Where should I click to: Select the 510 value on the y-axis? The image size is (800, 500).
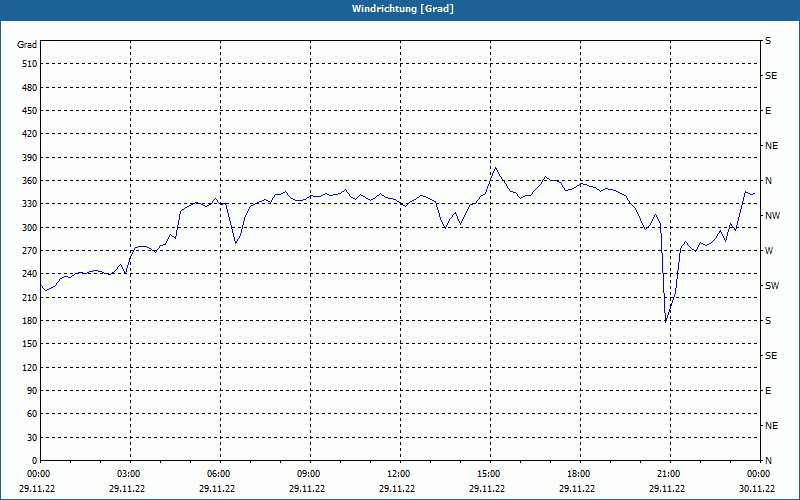click(30, 64)
